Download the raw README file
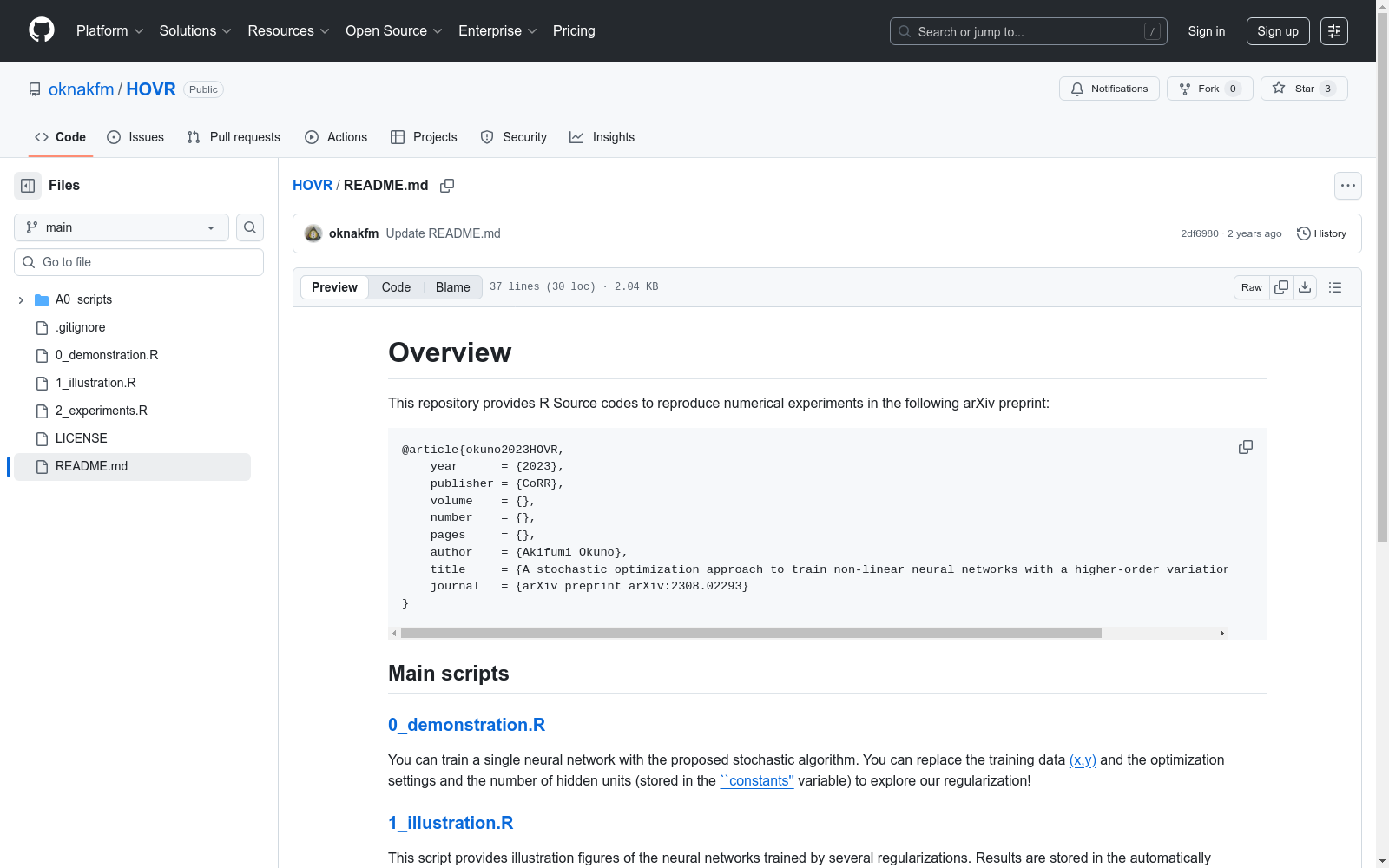The height and width of the screenshot is (868, 1389). (1305, 287)
